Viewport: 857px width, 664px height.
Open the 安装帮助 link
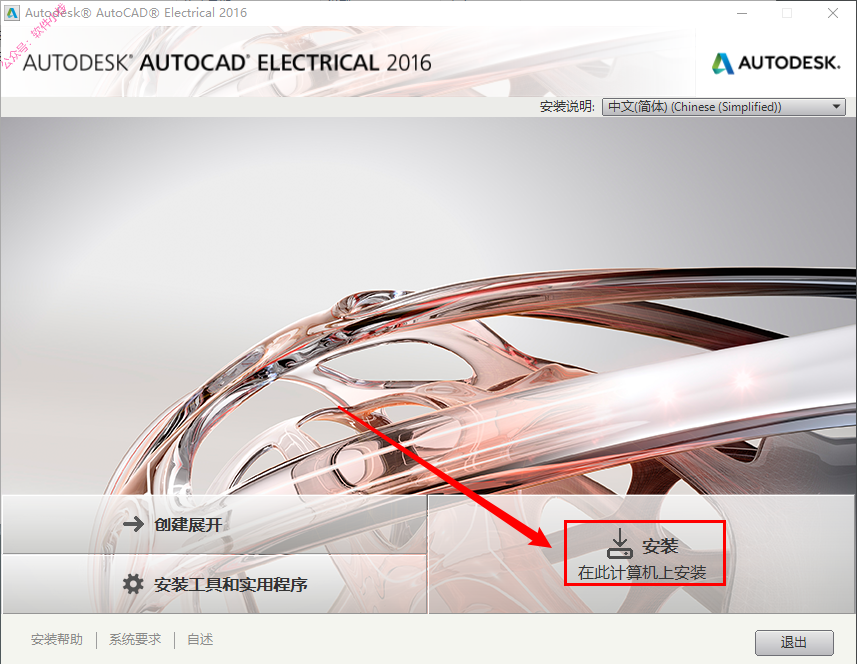57,639
